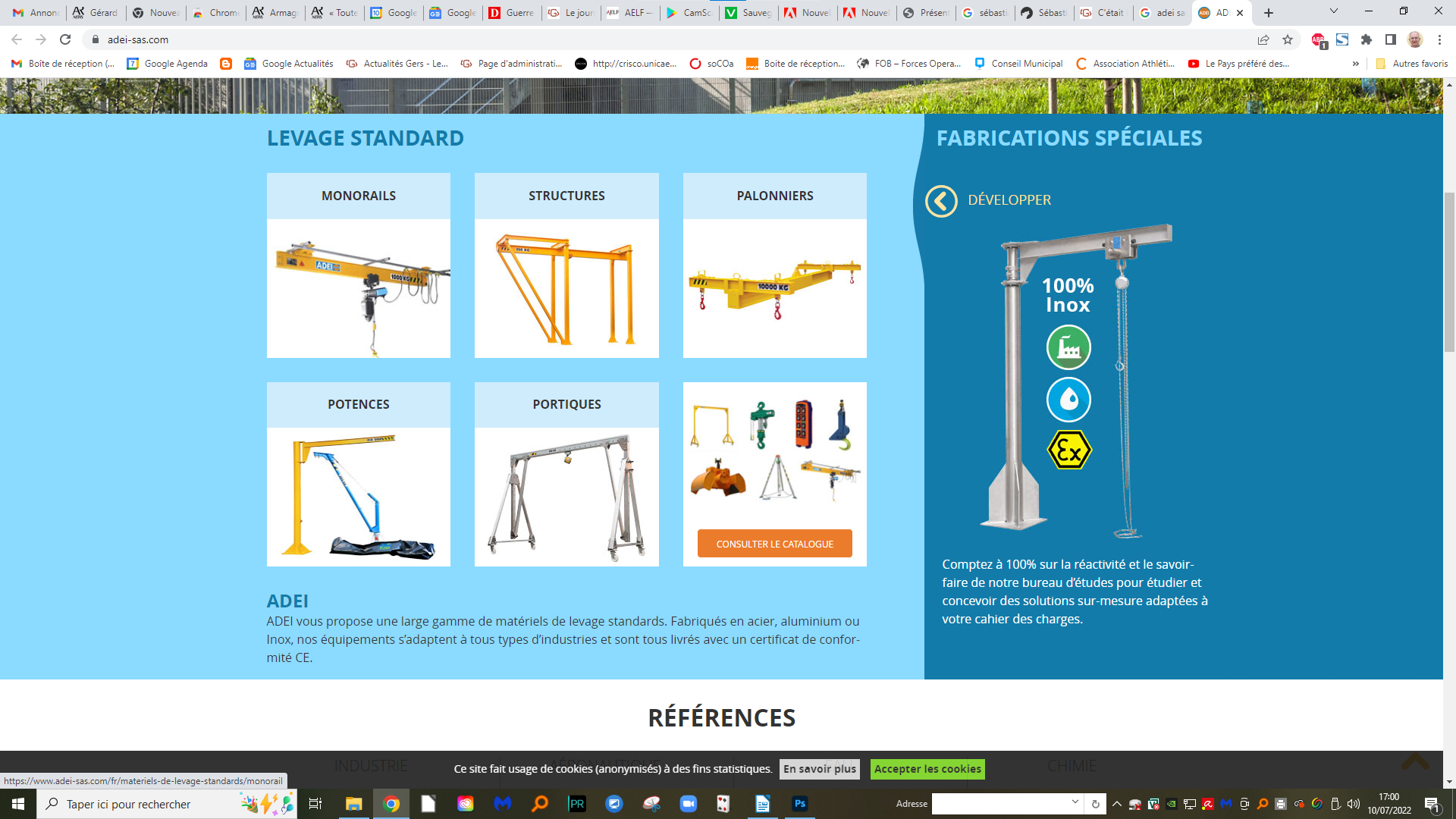This screenshot has height=819, width=1456.
Task: Open the Autres favoris bookmarks folder
Action: pyautogui.click(x=1411, y=64)
